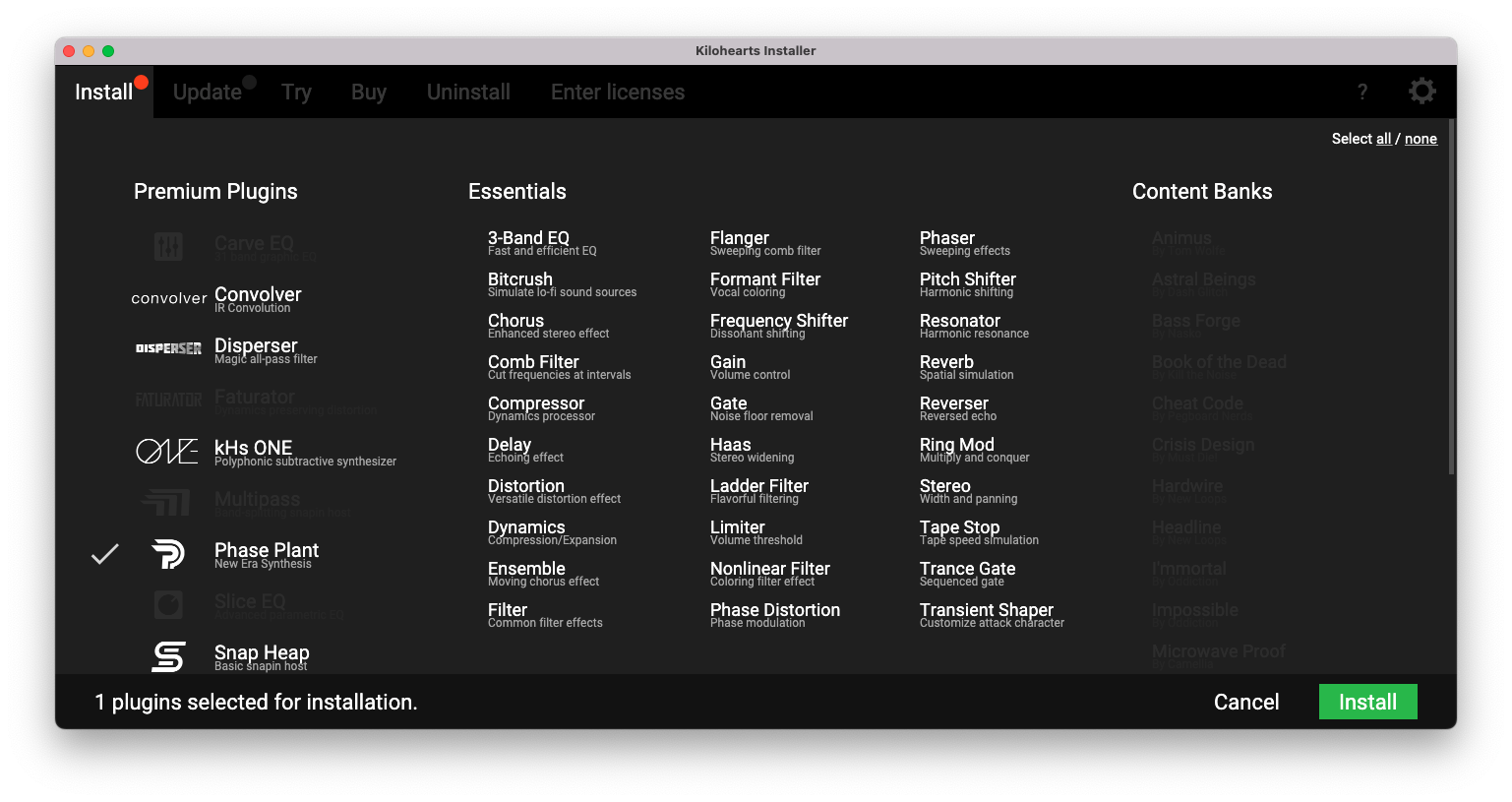Open the Enter licenses tab
Screen dimensions: 1512x802
point(618,92)
